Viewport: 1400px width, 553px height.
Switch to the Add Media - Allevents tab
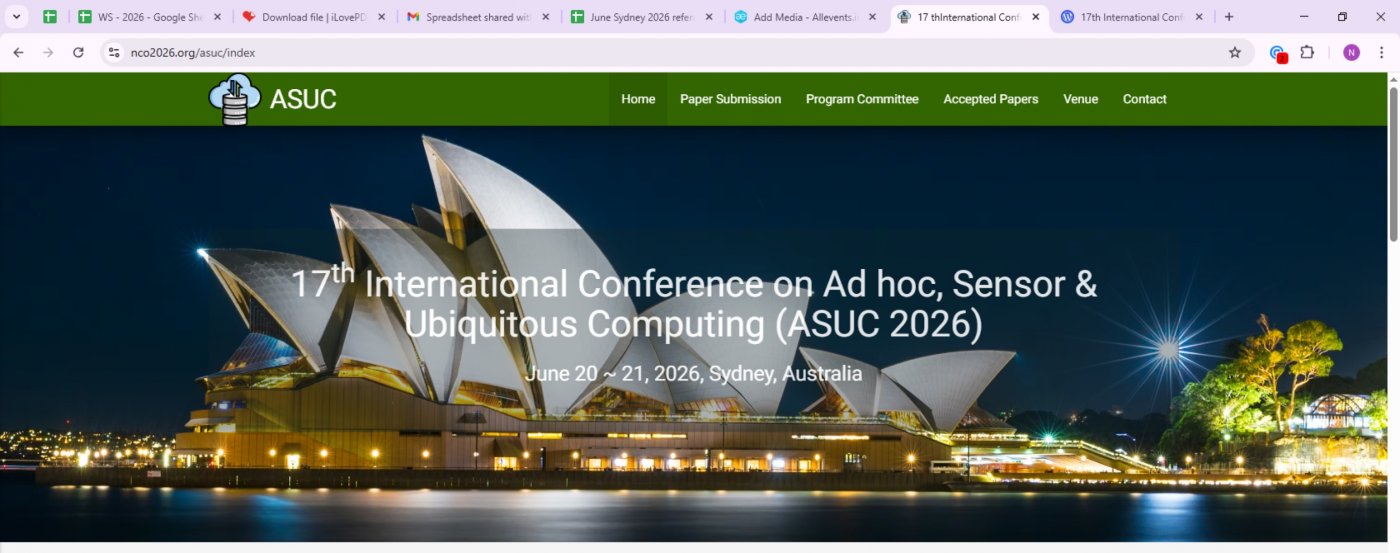800,17
